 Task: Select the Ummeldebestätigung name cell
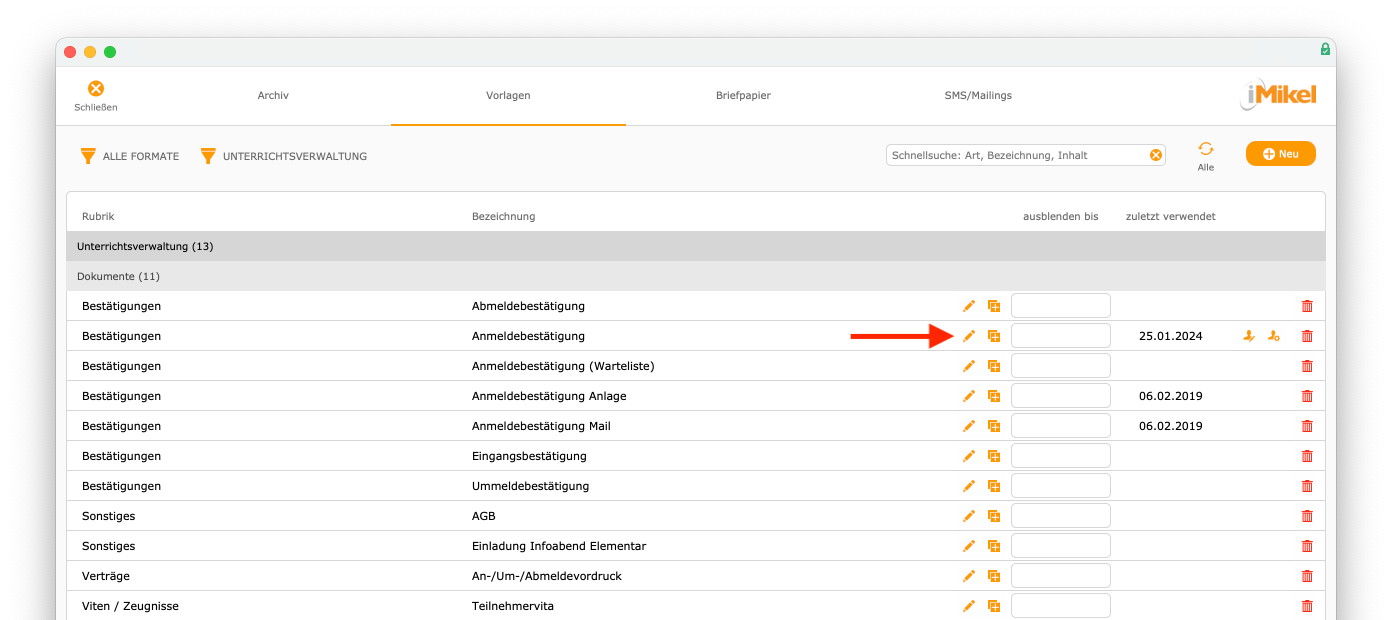(530, 486)
